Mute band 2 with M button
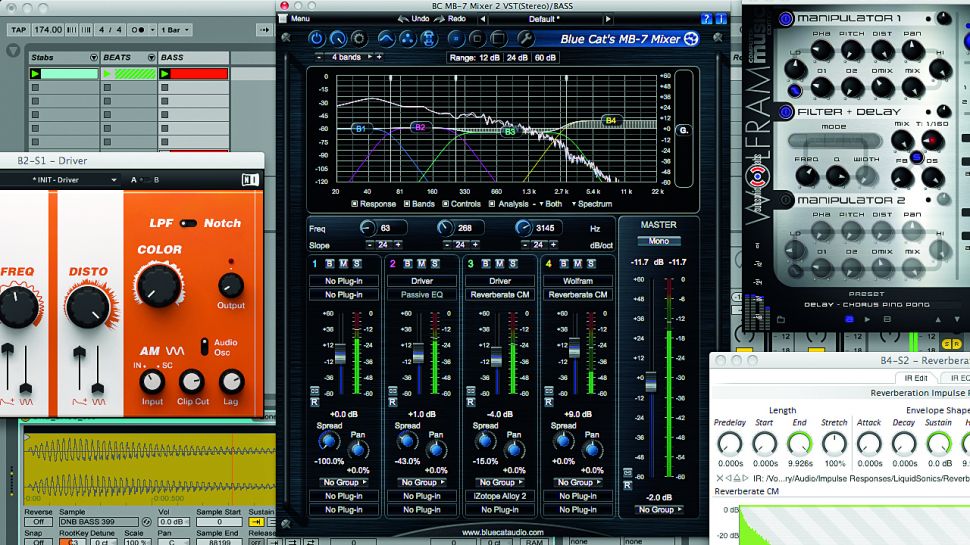The image size is (970, 545). (421, 264)
